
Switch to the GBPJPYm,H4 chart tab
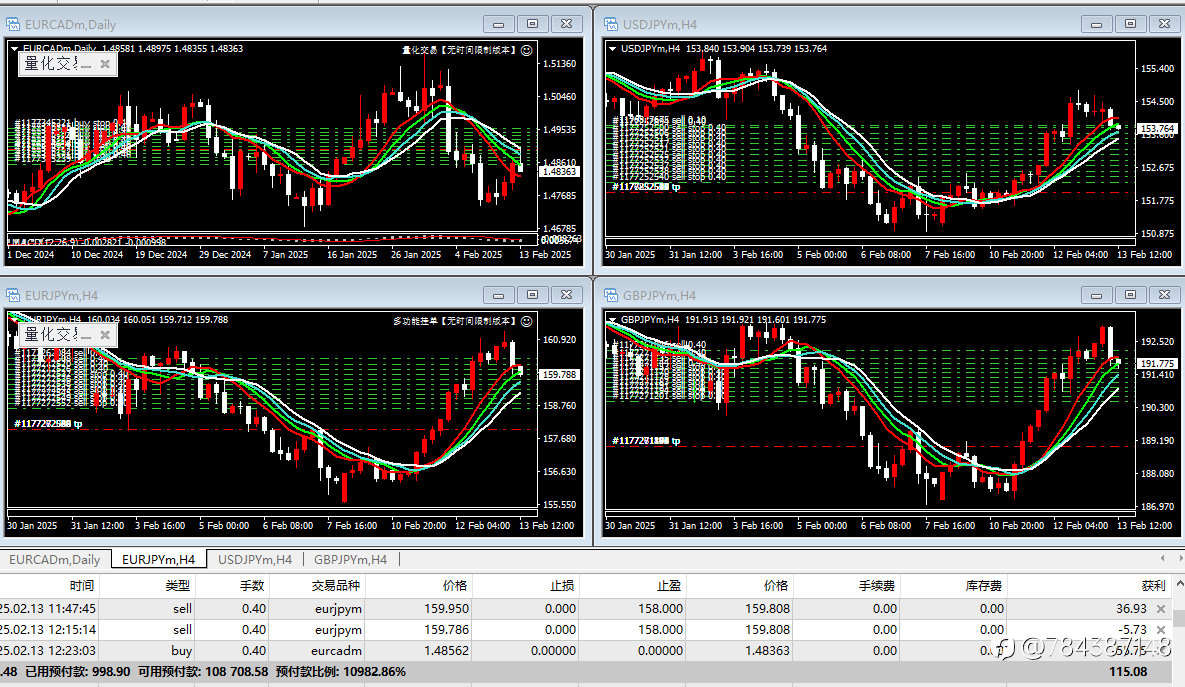coord(351,559)
